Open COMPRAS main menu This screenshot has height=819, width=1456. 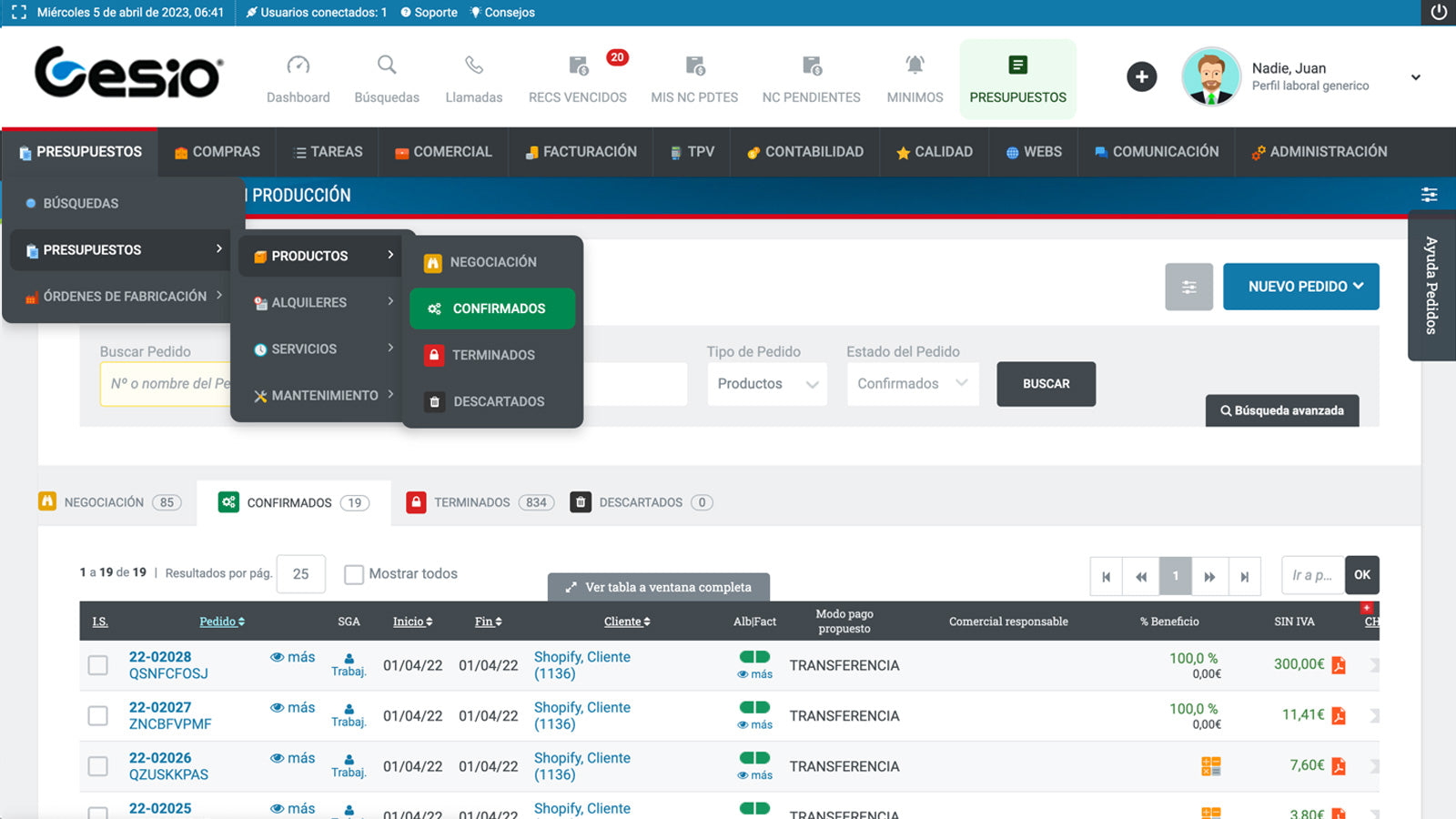217,152
